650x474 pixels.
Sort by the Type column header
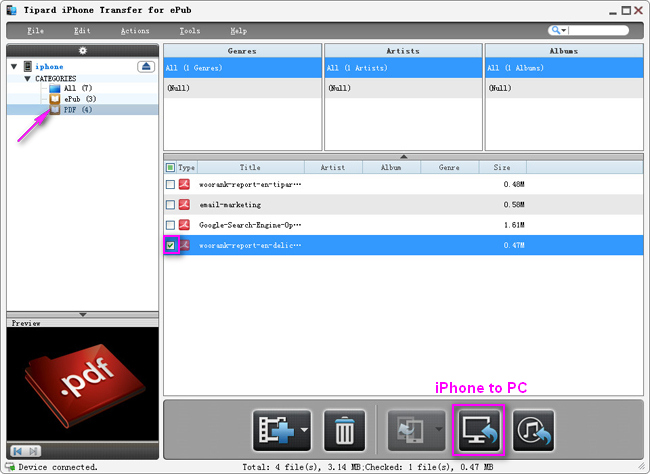point(187,168)
